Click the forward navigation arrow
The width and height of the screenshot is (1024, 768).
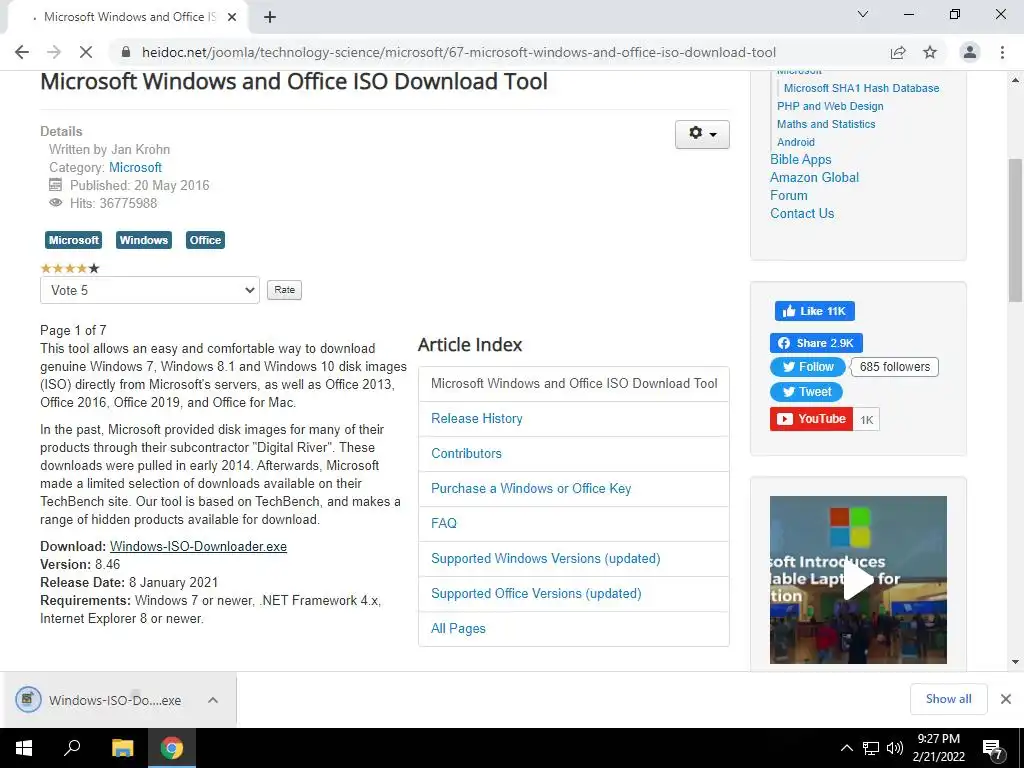[54, 52]
